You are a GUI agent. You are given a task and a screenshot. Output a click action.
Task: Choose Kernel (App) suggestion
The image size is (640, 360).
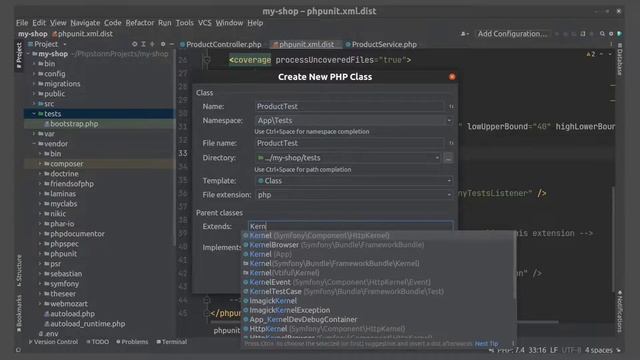click(378, 254)
